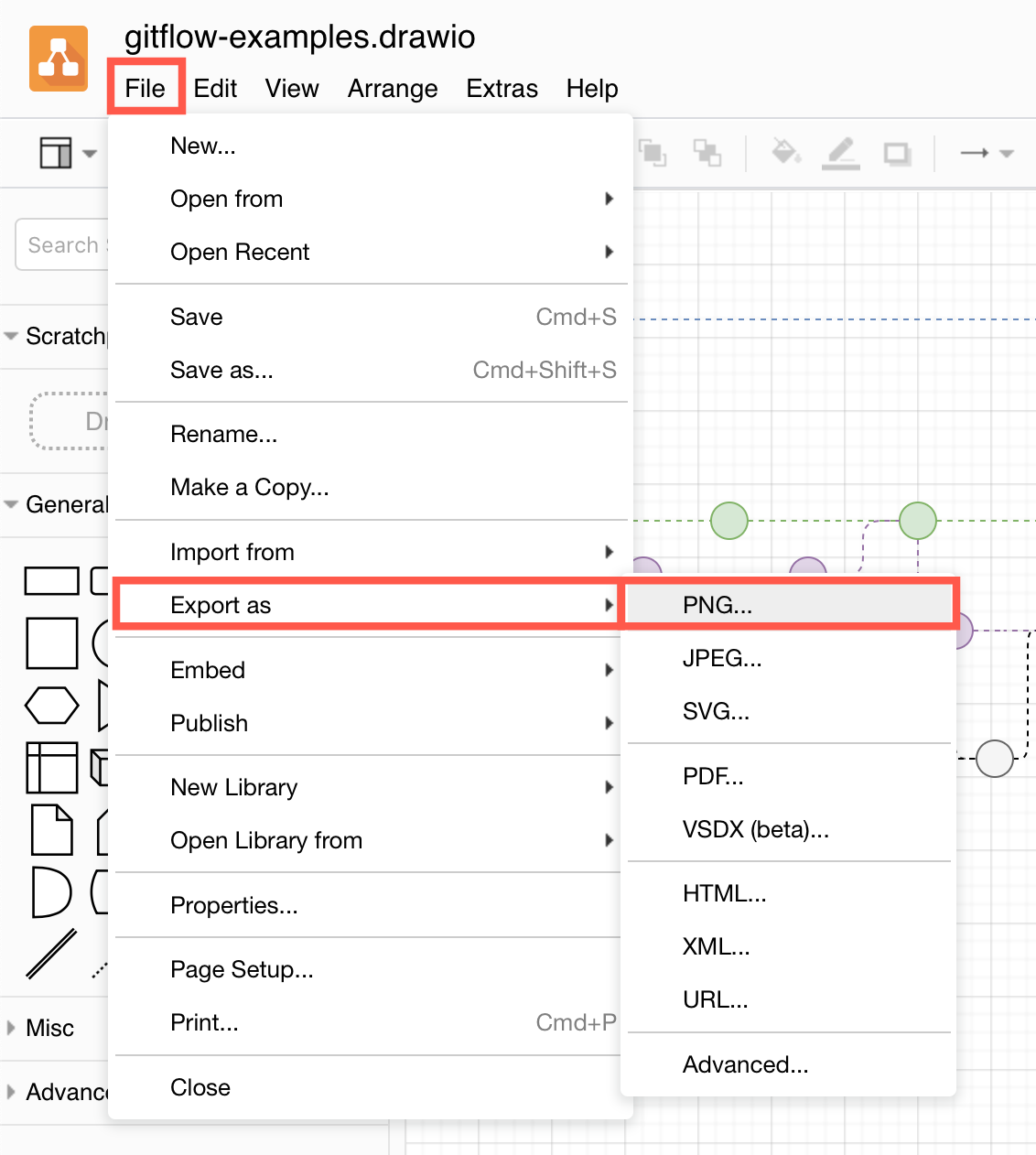Image resolution: width=1036 pixels, height=1155 pixels.
Task: Click Rename... in the File menu
Action: (224, 434)
